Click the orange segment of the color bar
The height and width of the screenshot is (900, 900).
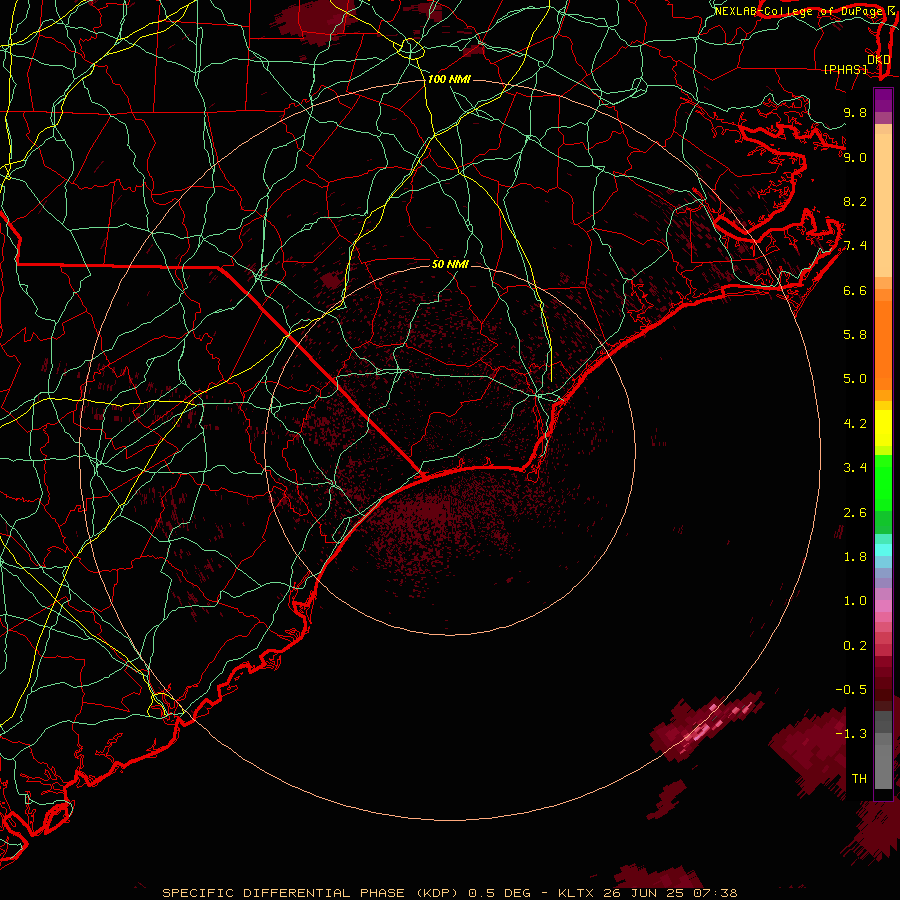click(883, 344)
